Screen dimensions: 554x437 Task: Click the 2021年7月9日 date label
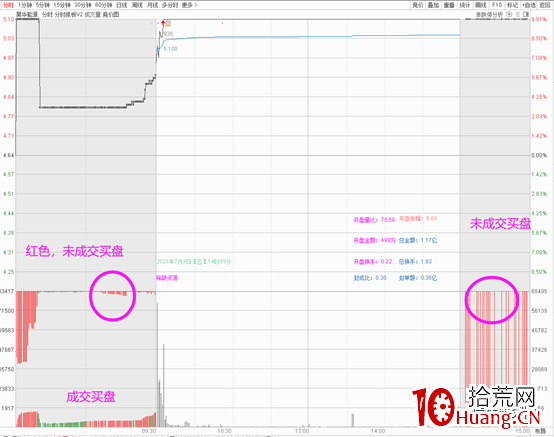coord(194,262)
